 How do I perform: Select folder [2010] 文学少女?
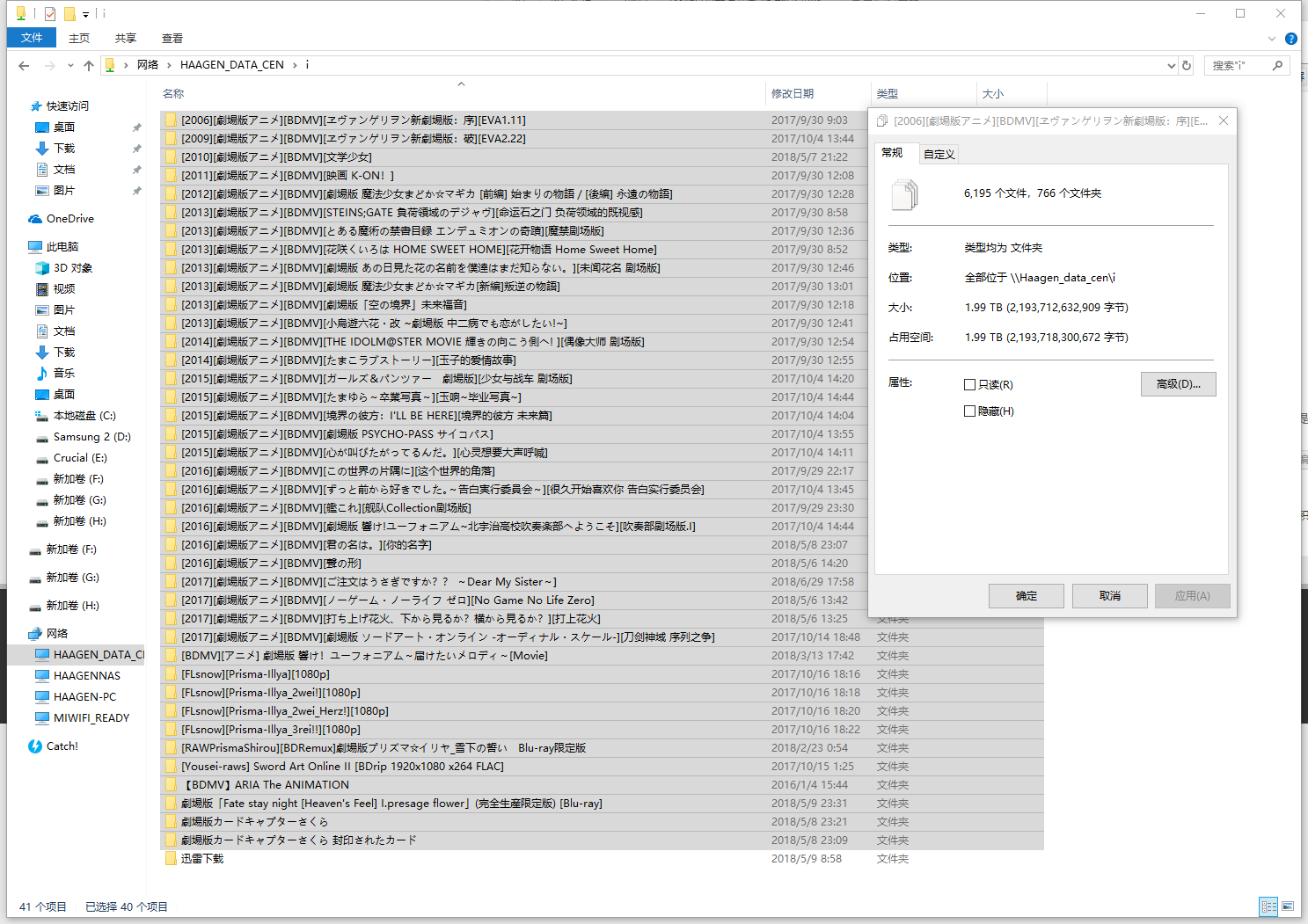tap(276, 156)
